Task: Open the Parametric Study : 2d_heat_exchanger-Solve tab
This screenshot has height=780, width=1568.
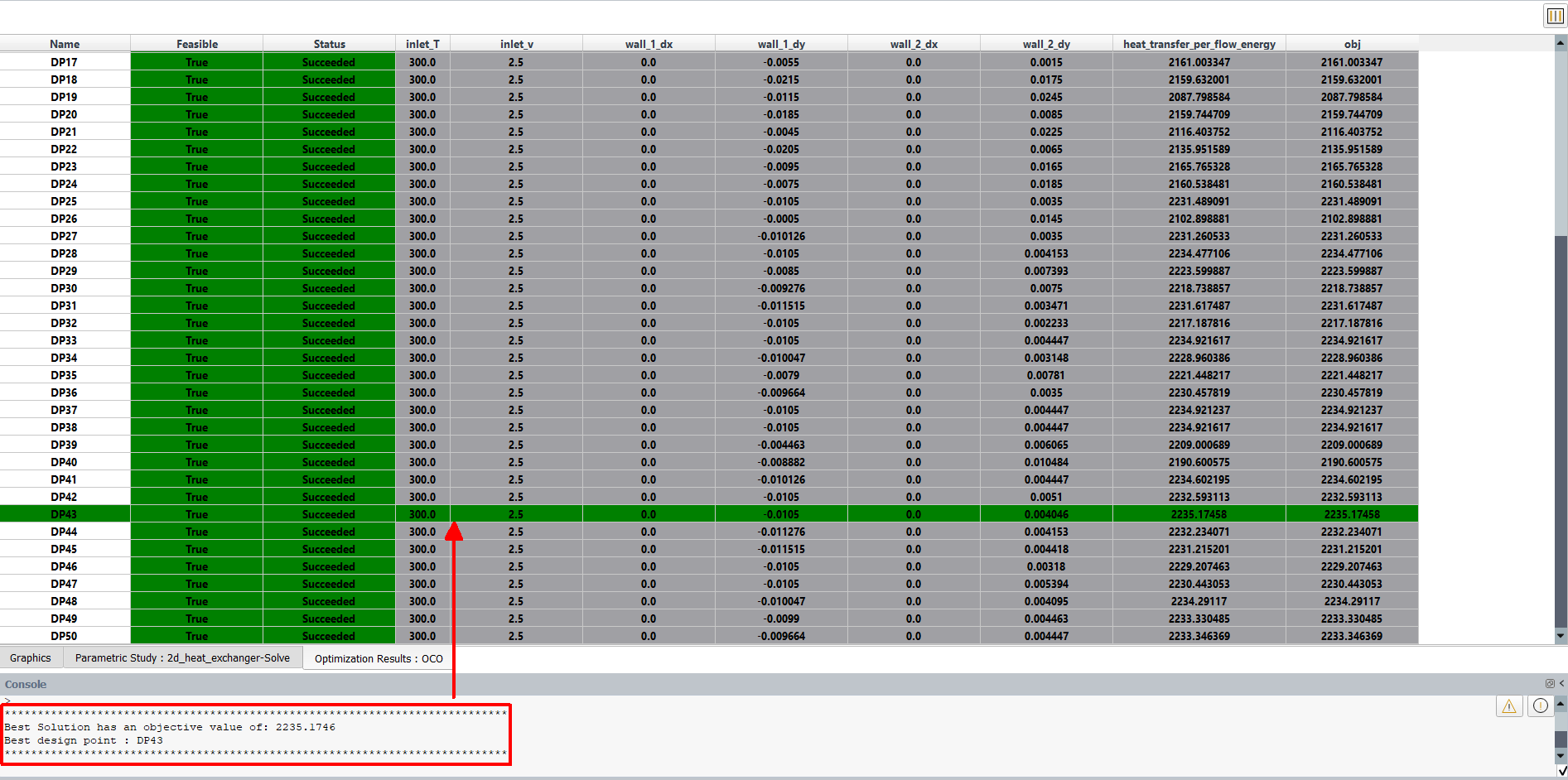Action: point(184,657)
